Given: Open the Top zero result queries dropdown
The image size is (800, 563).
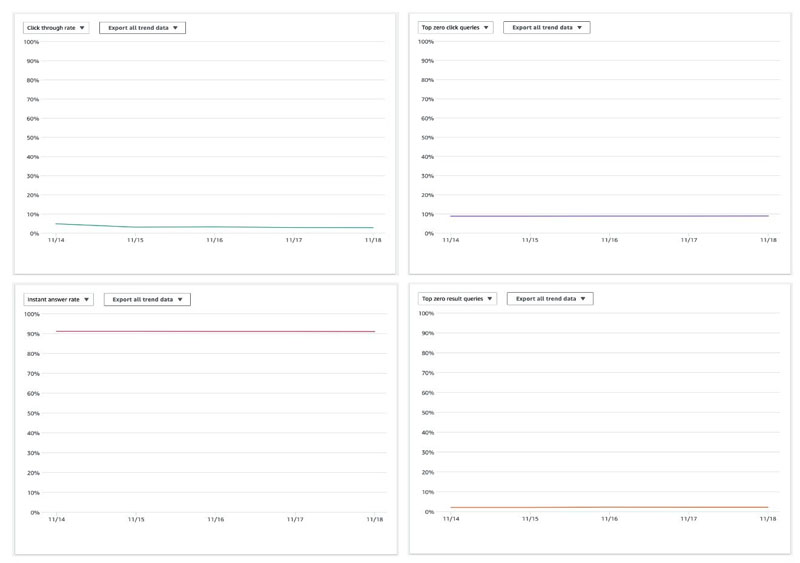Looking at the screenshot, I should (x=457, y=299).
